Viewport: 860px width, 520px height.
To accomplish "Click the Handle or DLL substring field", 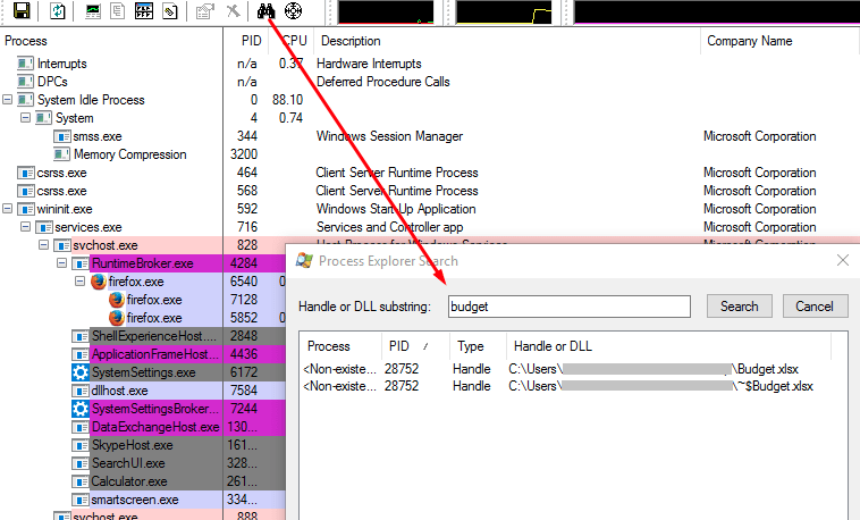I will (569, 307).
